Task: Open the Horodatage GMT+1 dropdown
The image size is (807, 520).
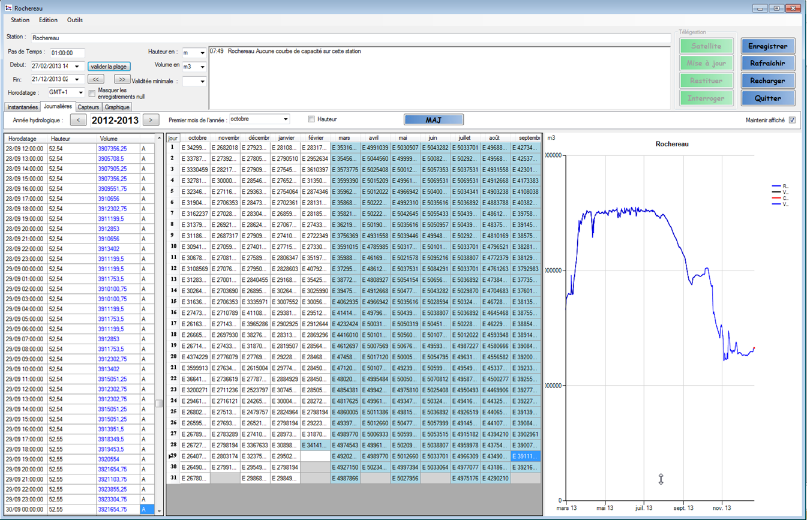Action: 80,93
